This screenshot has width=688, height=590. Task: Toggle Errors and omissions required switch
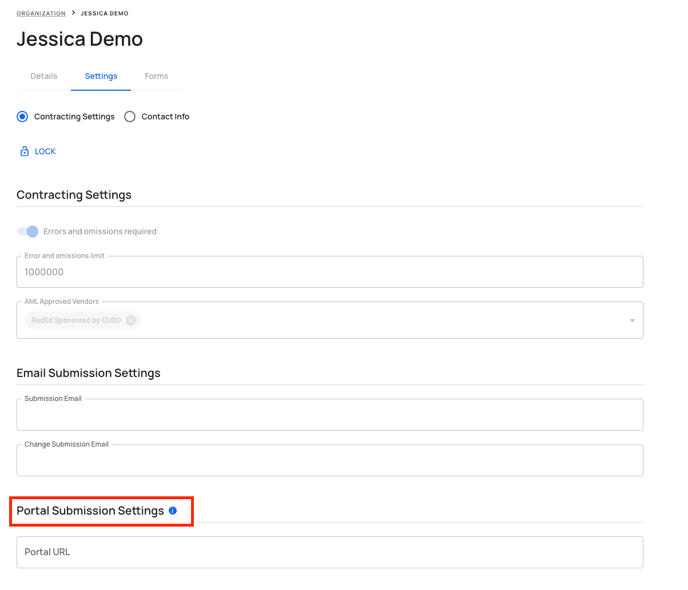point(28,231)
